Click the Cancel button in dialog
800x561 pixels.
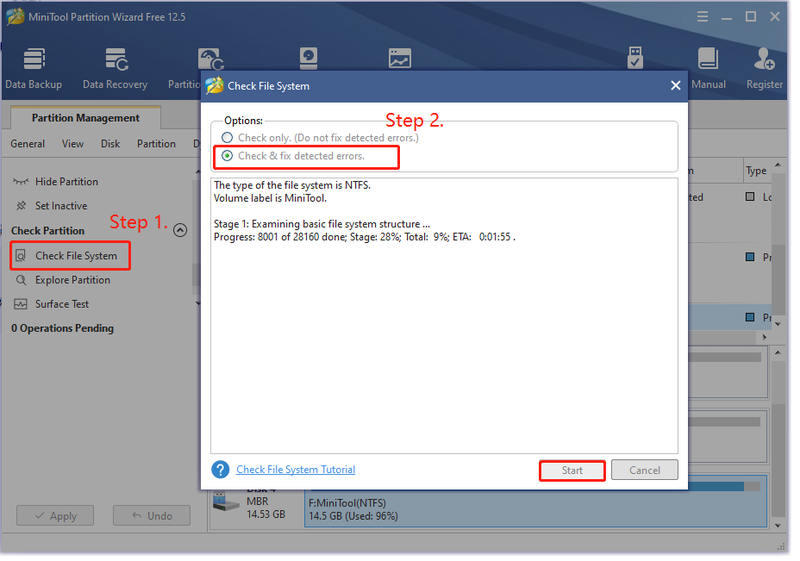tap(644, 470)
